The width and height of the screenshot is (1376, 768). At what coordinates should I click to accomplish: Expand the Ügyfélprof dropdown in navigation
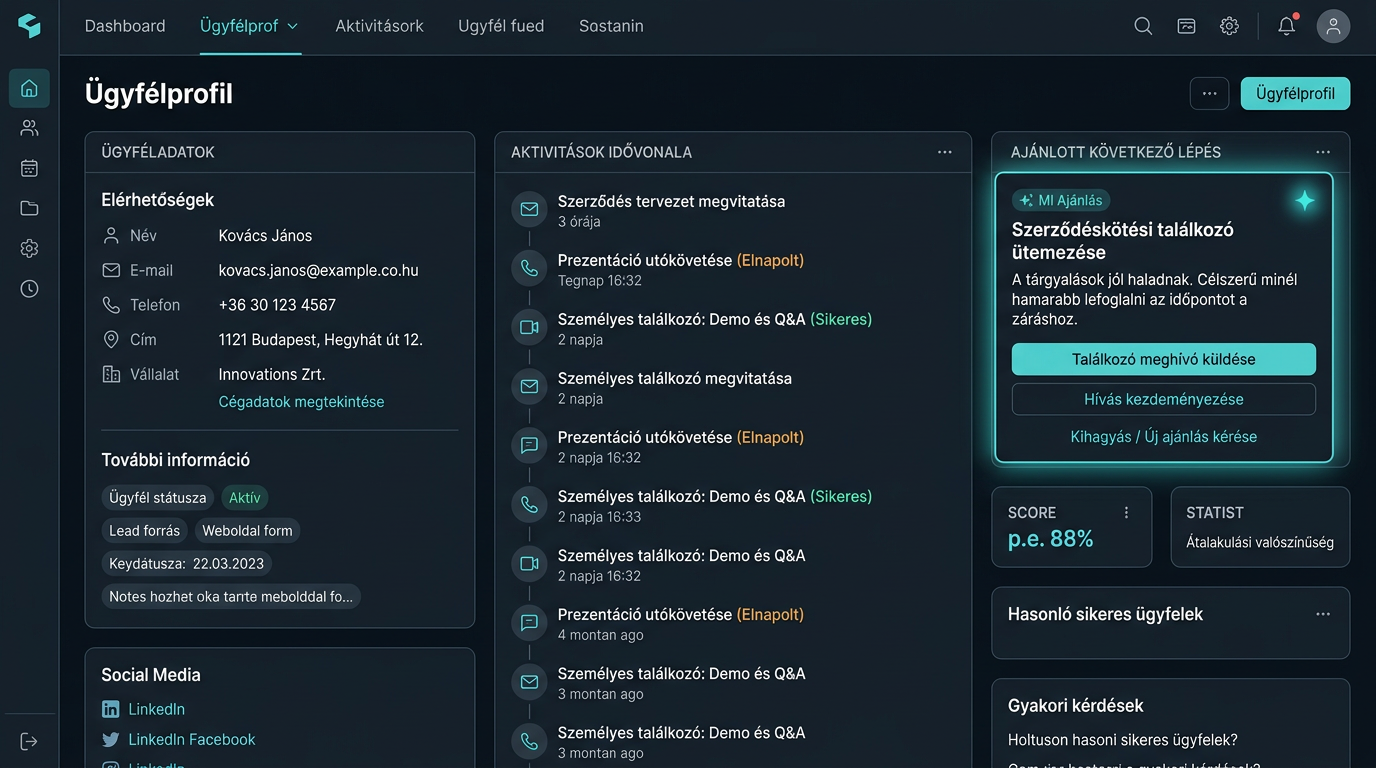[x=293, y=27]
